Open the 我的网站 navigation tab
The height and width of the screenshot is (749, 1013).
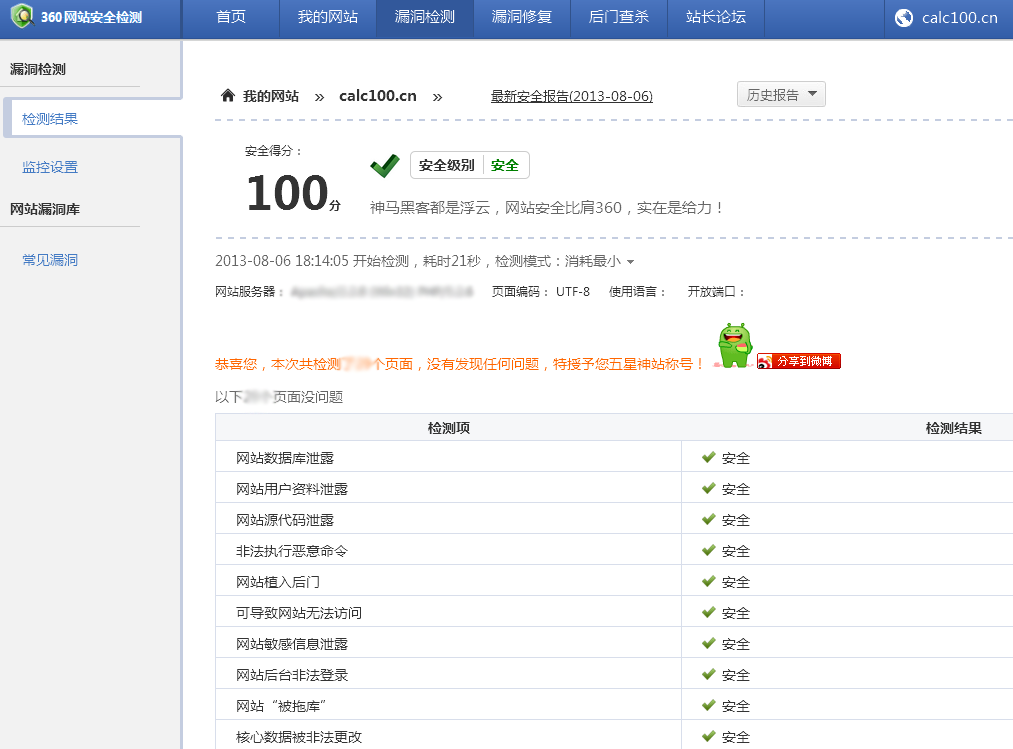pos(328,17)
